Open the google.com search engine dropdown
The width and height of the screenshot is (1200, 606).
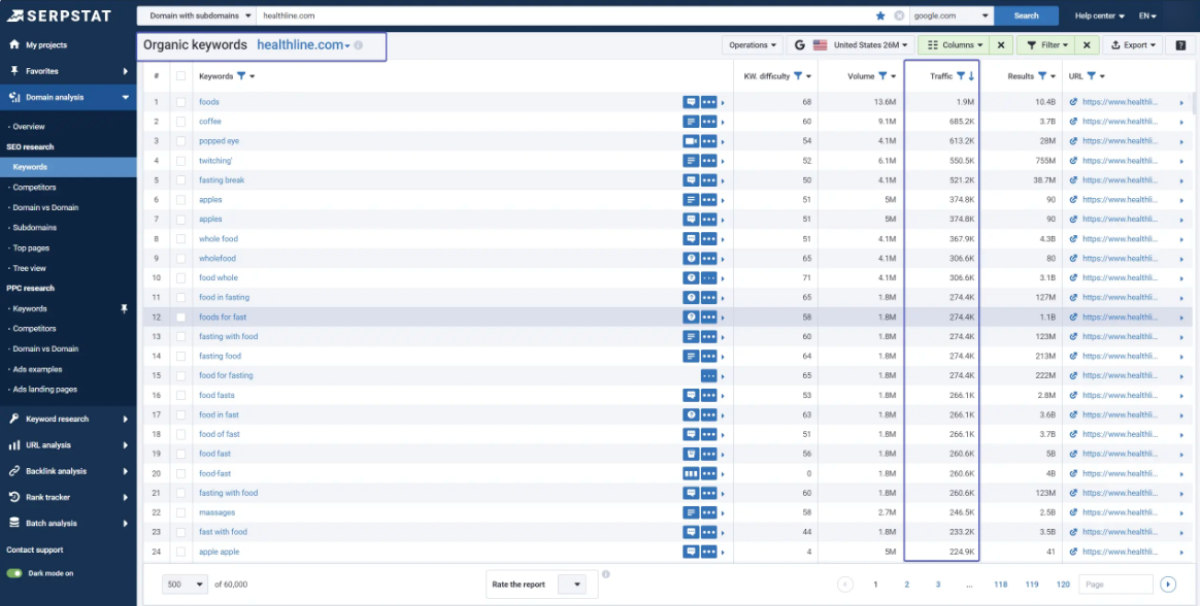(x=950, y=16)
